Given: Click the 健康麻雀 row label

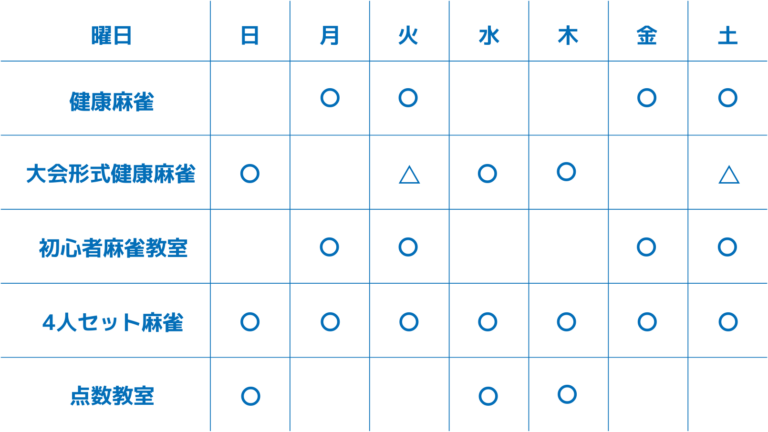Looking at the screenshot, I should pyautogui.click(x=111, y=100).
